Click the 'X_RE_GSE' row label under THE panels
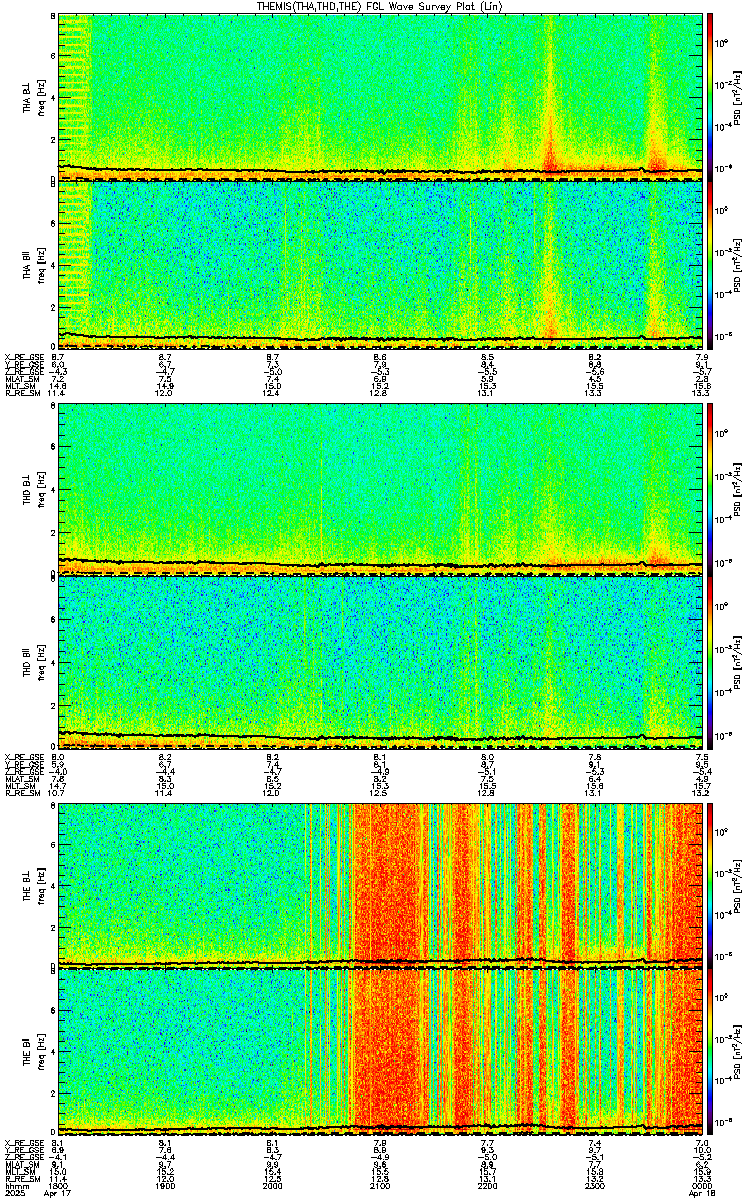Screen dimensions: 750x1200 [22, 1141]
